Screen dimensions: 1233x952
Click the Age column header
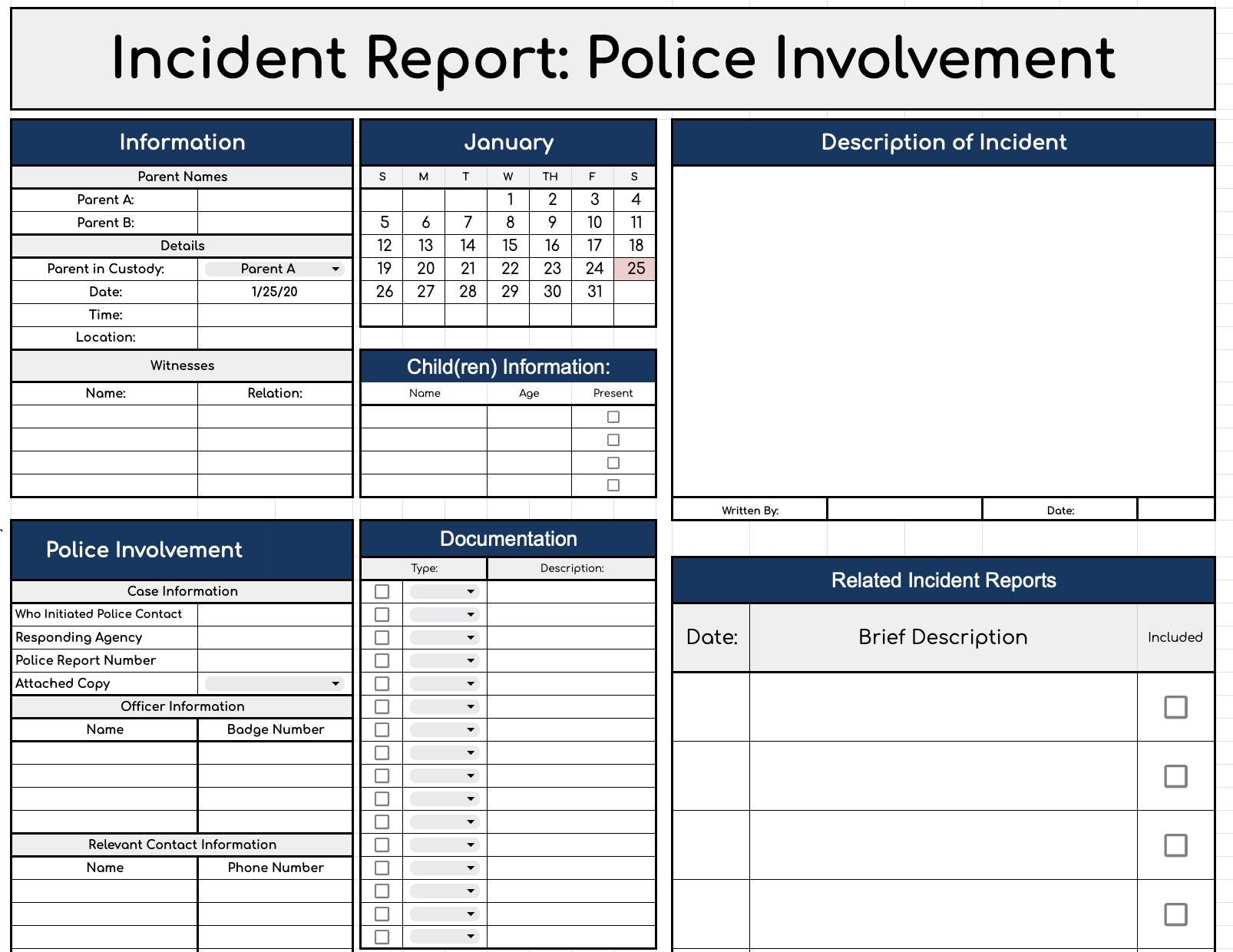point(529,393)
